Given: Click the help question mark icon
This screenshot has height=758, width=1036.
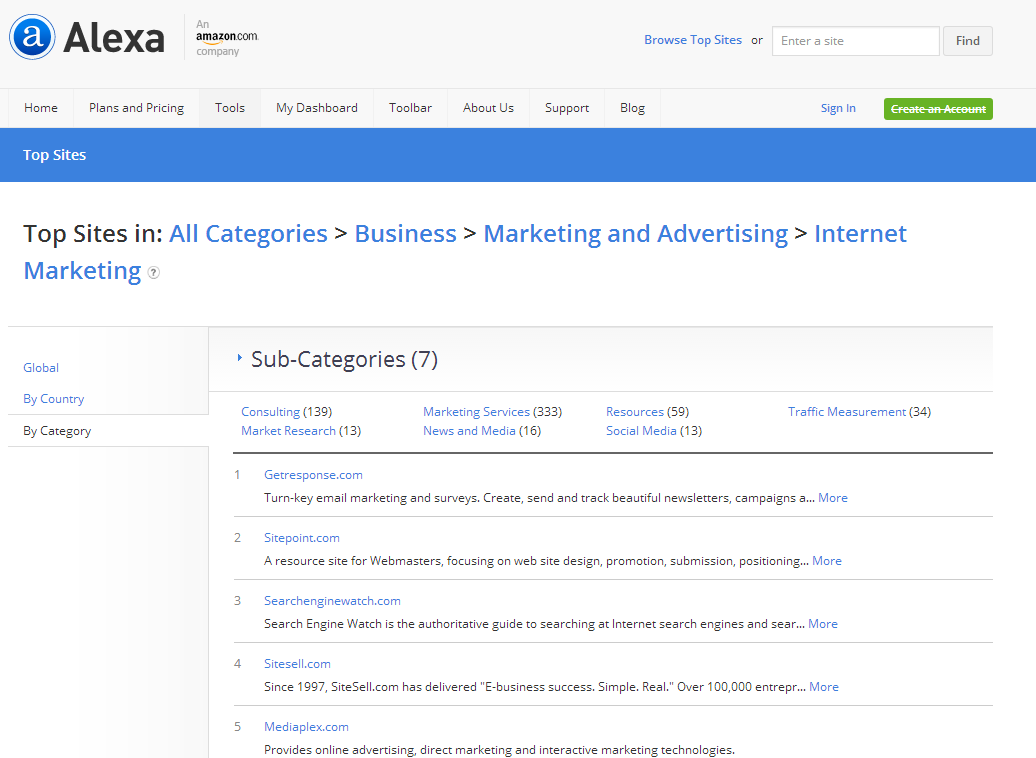Looking at the screenshot, I should point(153,272).
